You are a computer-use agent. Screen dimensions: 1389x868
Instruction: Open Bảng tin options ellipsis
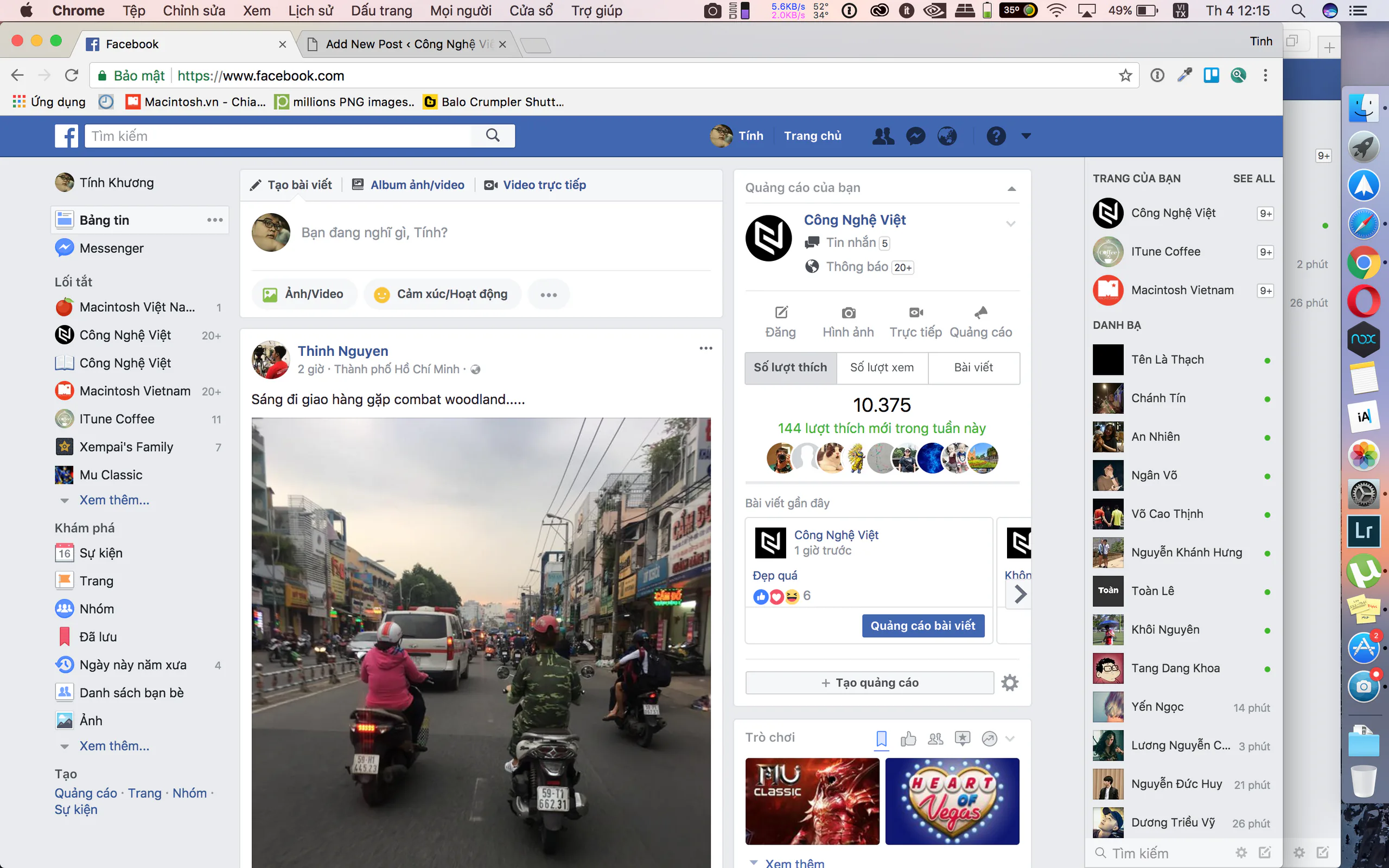(x=215, y=220)
